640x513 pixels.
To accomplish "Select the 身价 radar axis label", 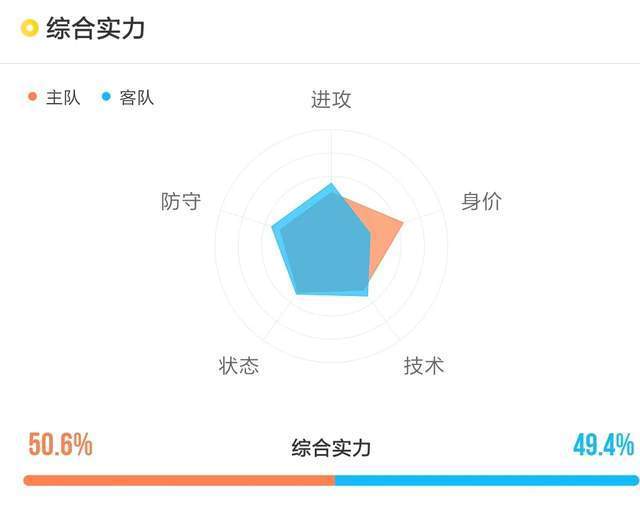I will (481, 201).
